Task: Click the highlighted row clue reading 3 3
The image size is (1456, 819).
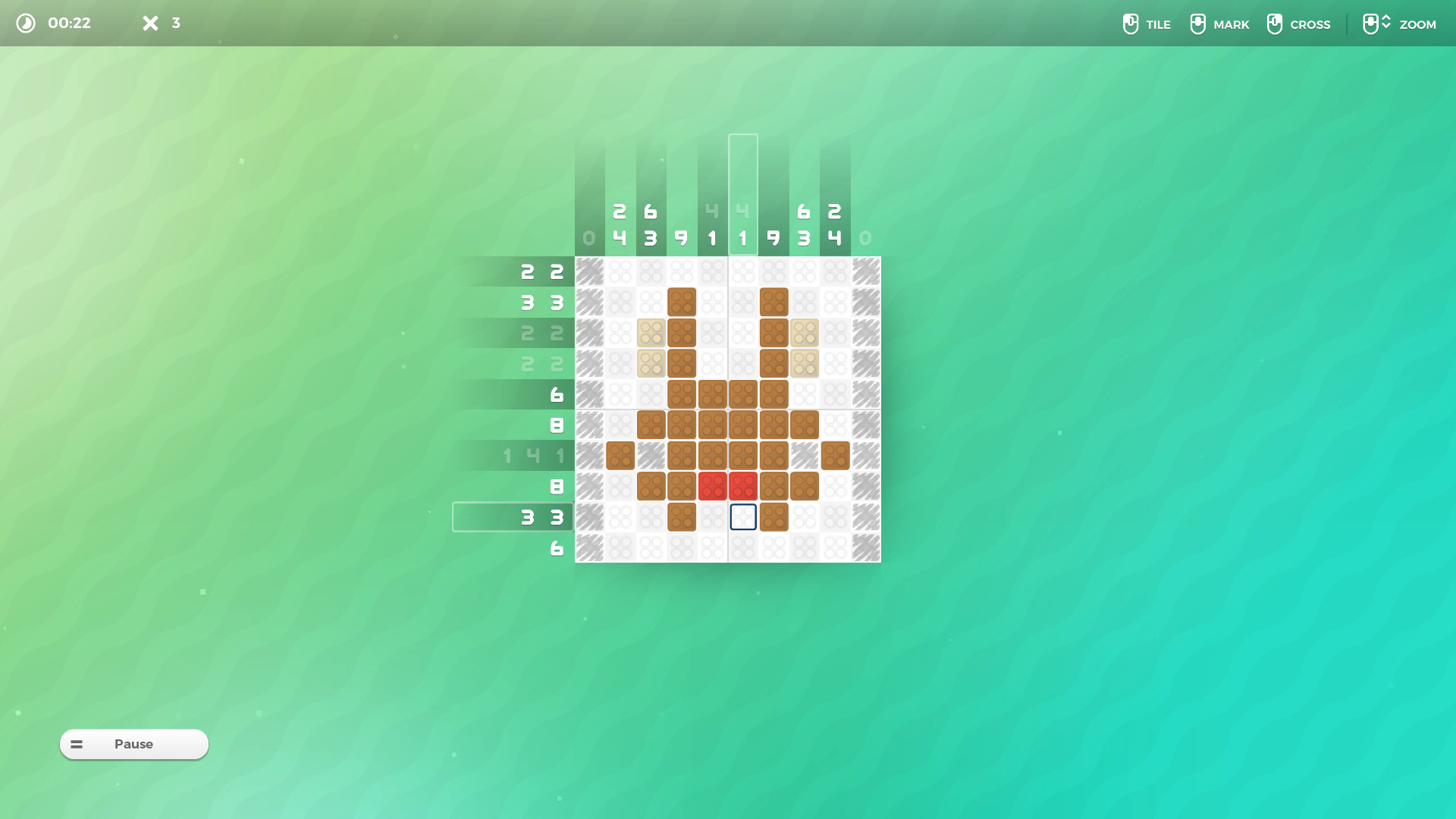Action: [540, 516]
